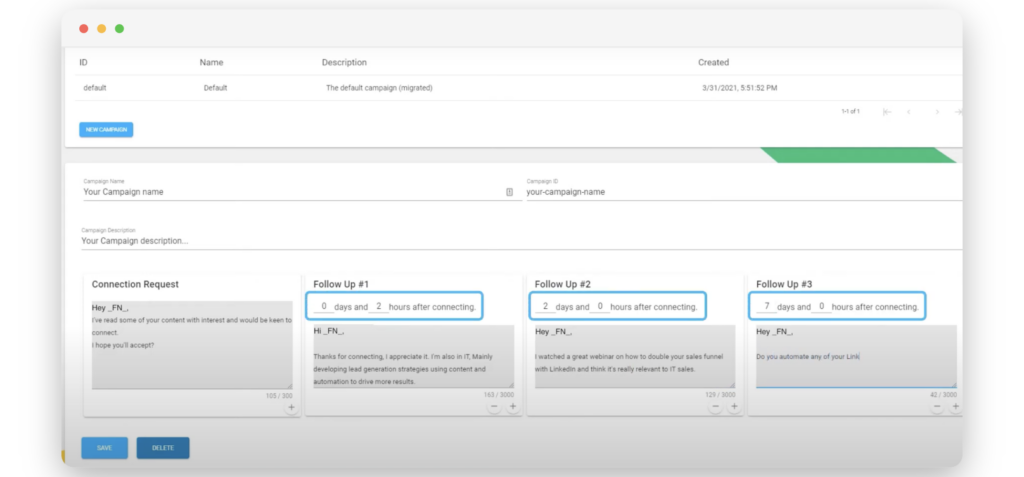Click the Campaign Description field
This screenshot has width=1024, height=477.
500,241
